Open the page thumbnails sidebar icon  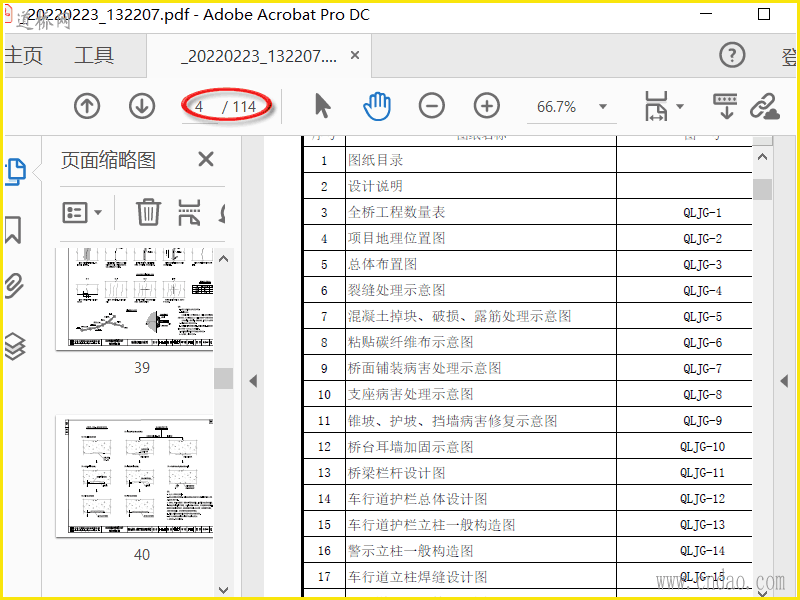pyautogui.click(x=15, y=172)
